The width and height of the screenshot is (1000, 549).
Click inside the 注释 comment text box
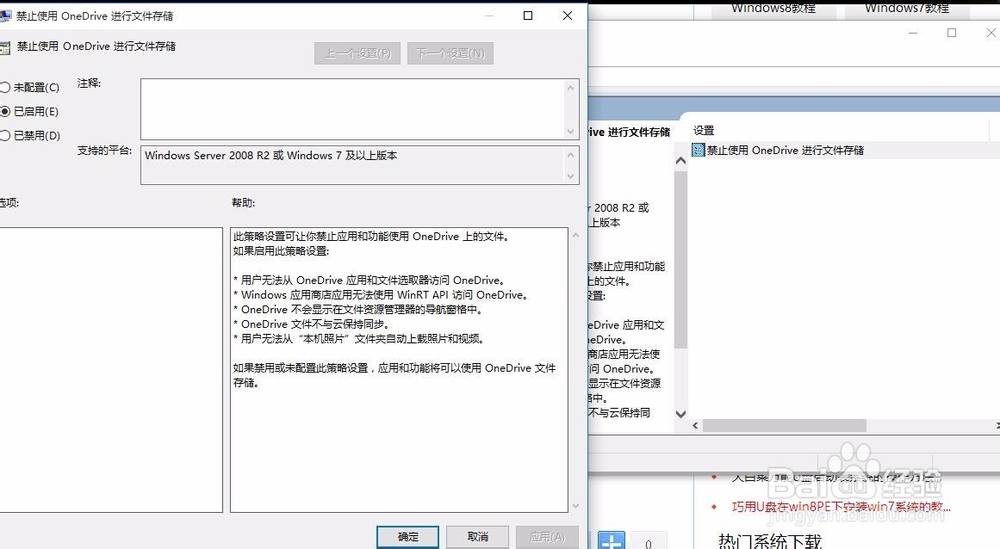(352, 109)
